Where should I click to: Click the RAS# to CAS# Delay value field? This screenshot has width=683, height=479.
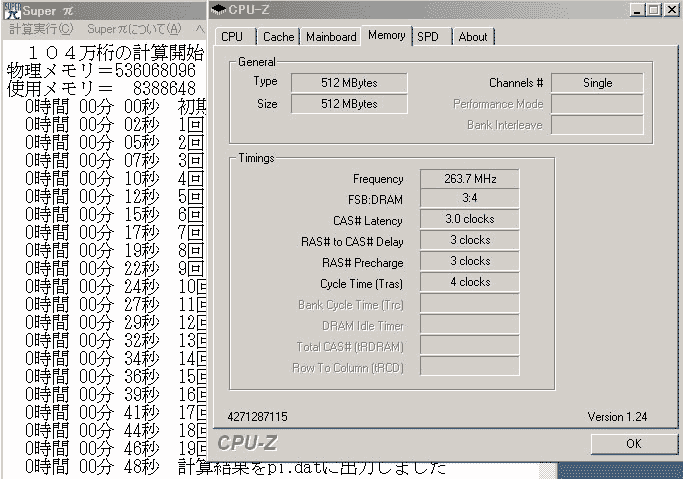tap(470, 240)
